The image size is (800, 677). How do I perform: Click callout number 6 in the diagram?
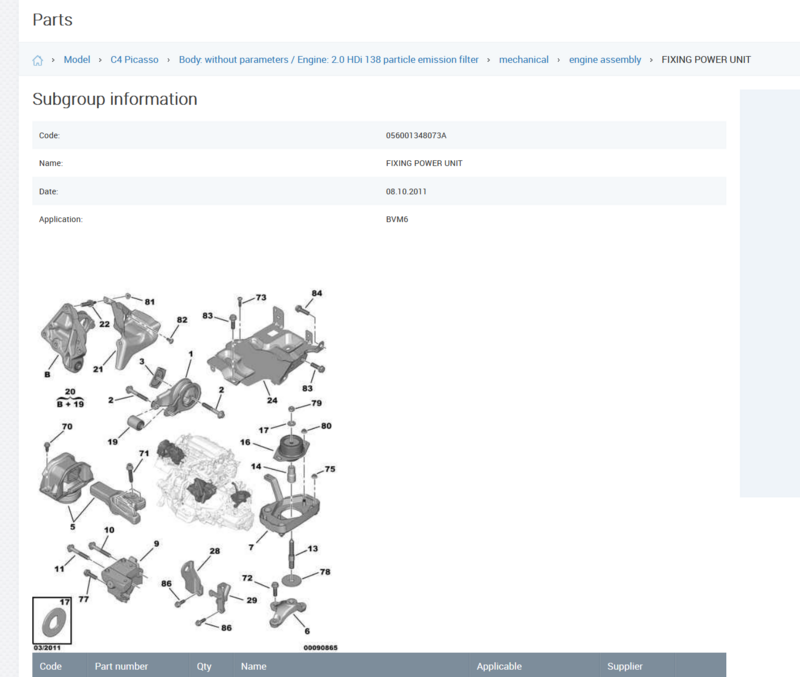pyautogui.click(x=307, y=631)
